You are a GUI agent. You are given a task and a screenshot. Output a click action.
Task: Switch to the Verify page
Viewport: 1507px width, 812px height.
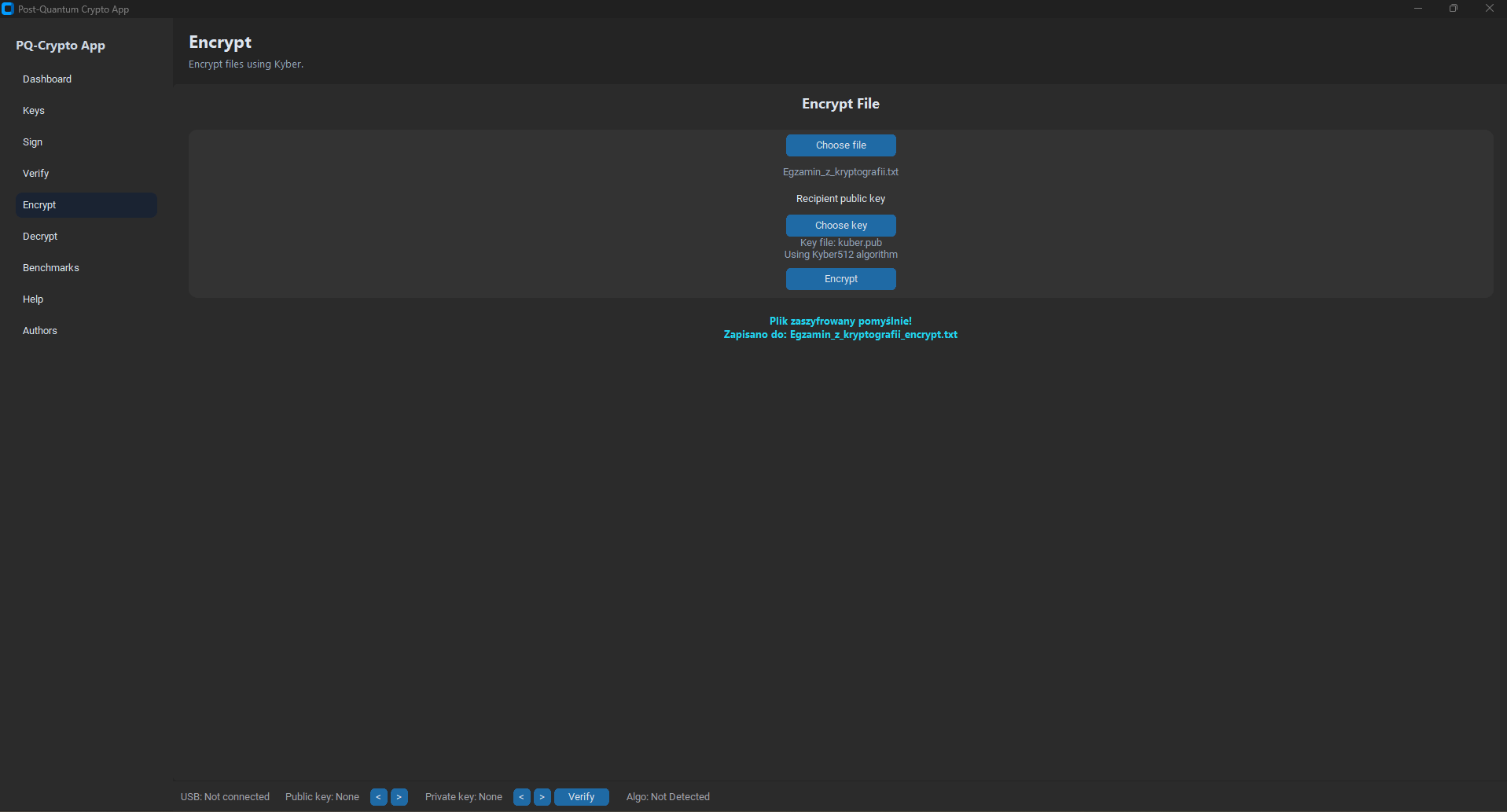(x=35, y=173)
